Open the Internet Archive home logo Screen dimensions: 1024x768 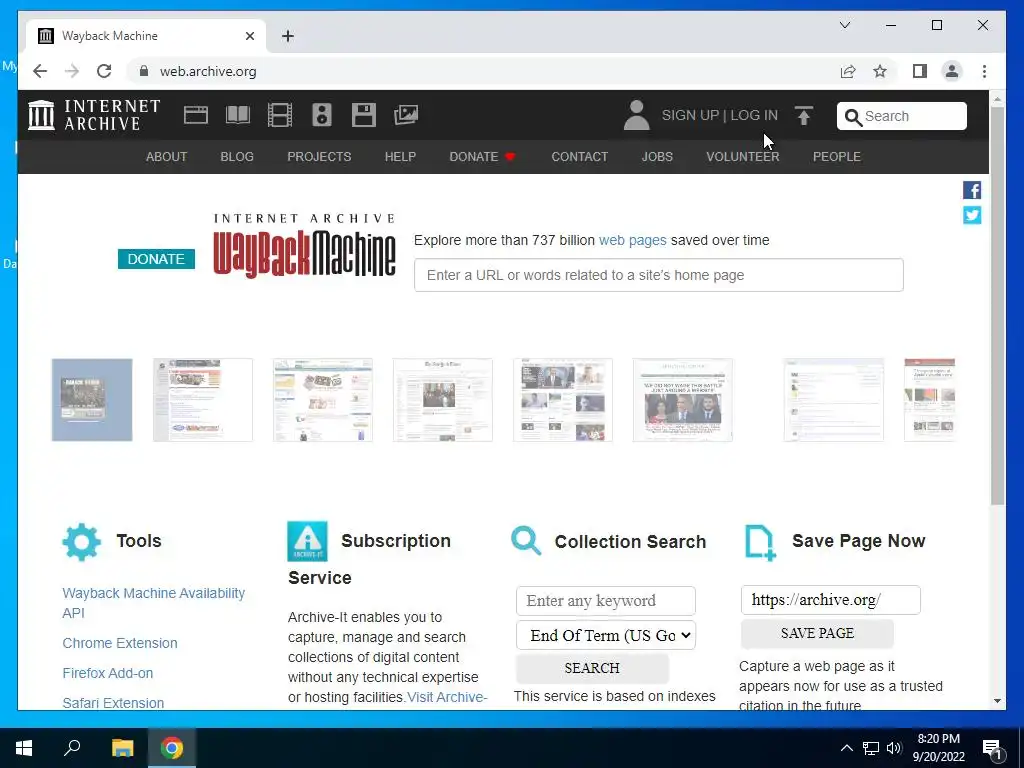coord(94,115)
